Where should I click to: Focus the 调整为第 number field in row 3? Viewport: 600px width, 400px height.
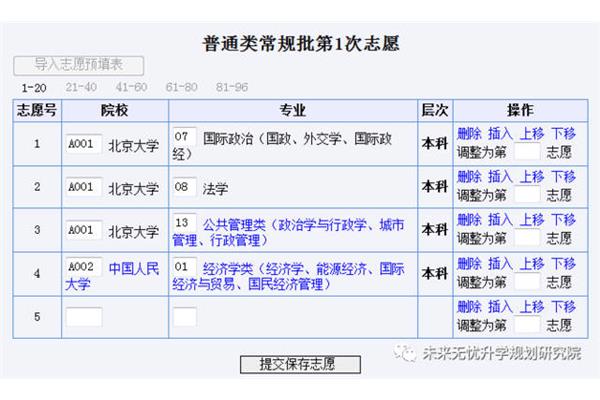point(527,238)
